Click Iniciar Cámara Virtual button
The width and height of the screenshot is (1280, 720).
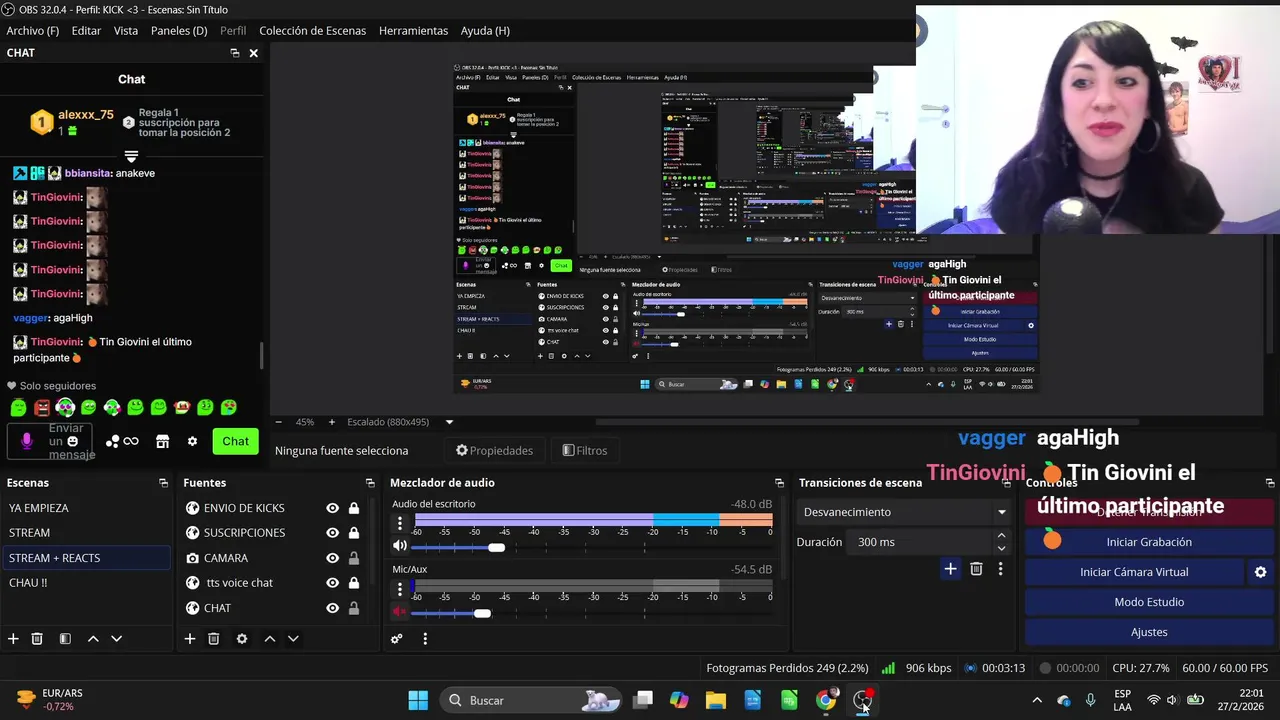point(1134,572)
